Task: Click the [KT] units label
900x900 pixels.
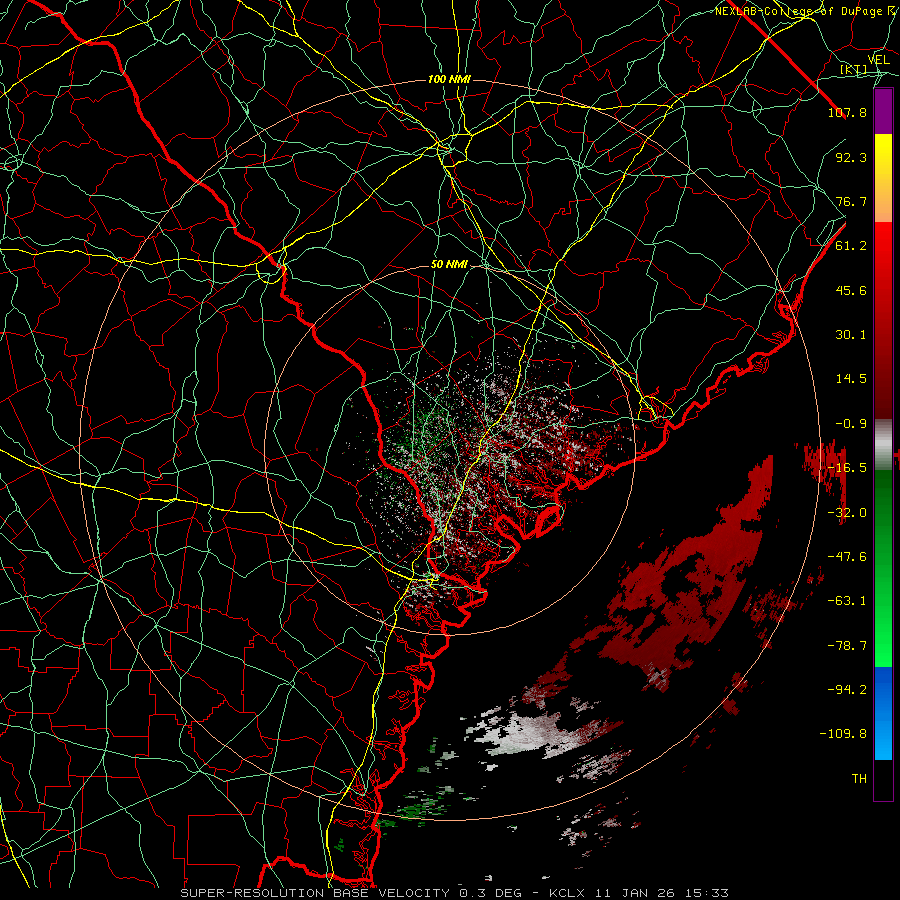Action: point(853,69)
